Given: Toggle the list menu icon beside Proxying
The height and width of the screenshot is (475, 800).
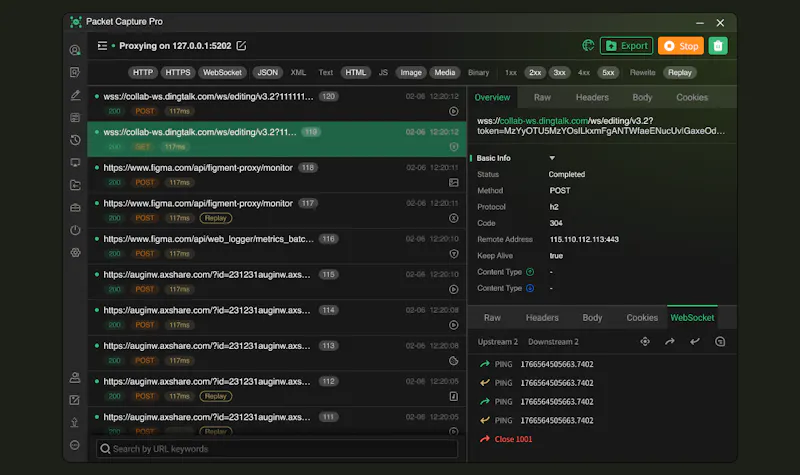Looking at the screenshot, I should click(x=103, y=46).
